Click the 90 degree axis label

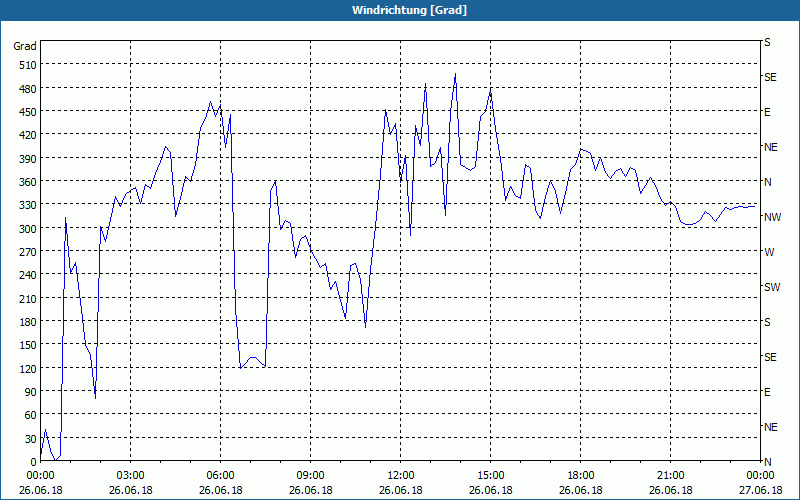(x=31, y=392)
